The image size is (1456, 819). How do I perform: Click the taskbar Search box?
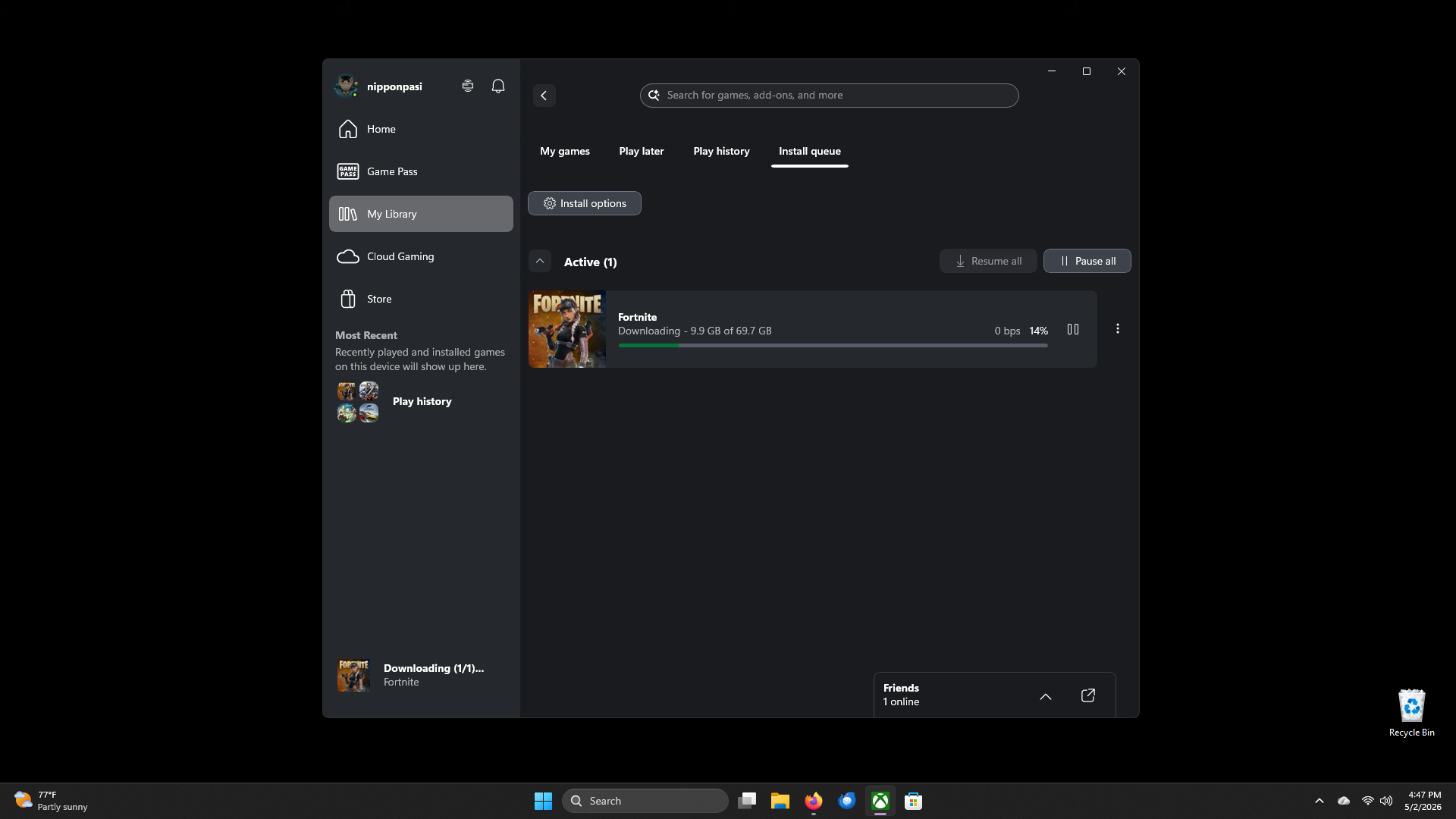coord(645,801)
